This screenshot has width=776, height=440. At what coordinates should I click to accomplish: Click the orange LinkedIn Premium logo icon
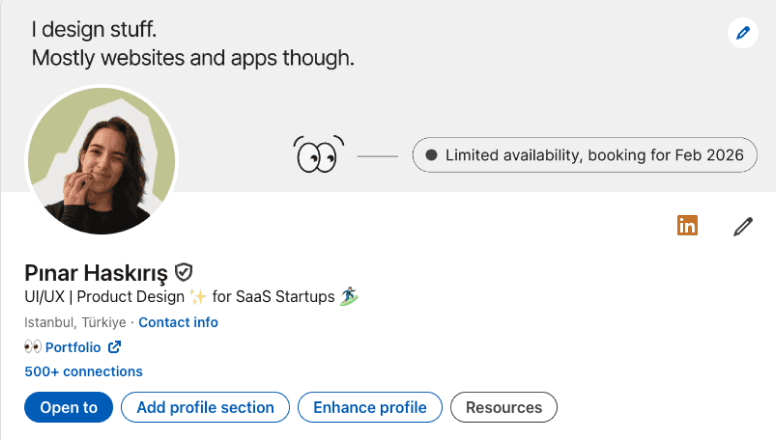pyautogui.click(x=687, y=226)
